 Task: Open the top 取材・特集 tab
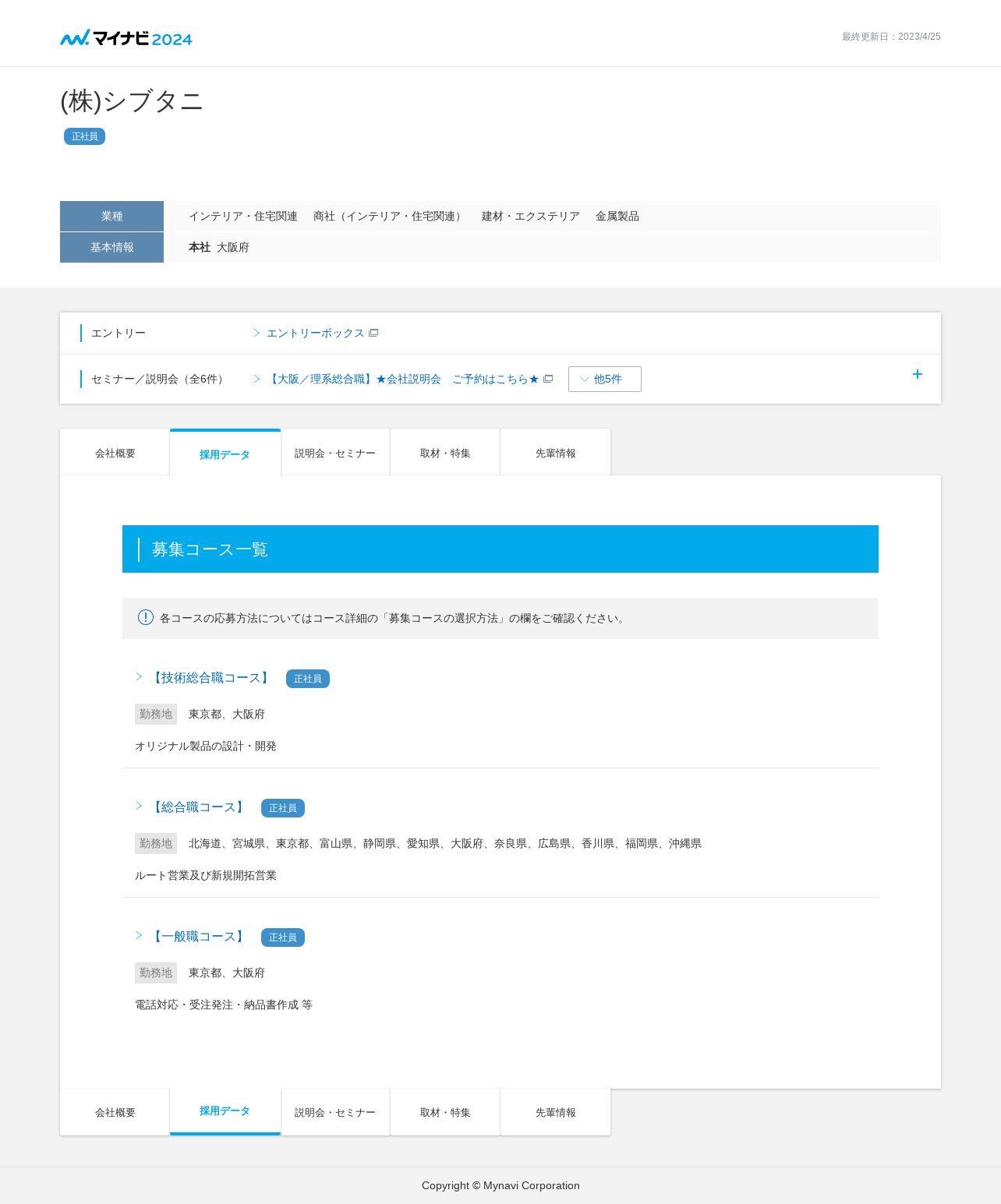point(445,453)
